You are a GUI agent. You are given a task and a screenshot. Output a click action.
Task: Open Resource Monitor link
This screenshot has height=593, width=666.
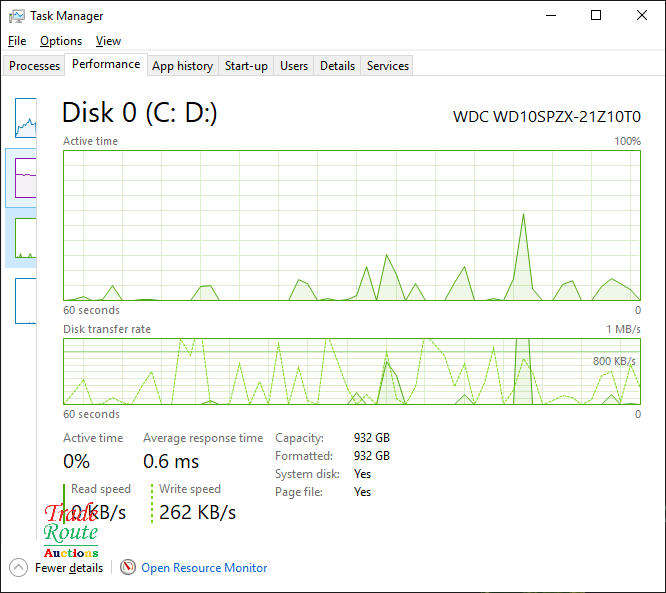point(204,568)
